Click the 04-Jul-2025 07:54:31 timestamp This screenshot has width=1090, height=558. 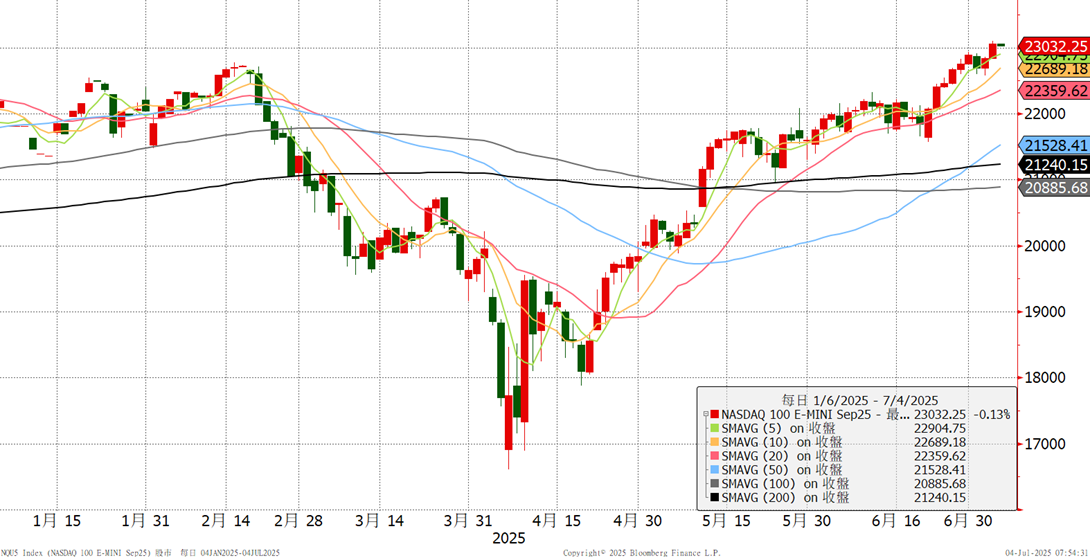pyautogui.click(x=1045, y=552)
